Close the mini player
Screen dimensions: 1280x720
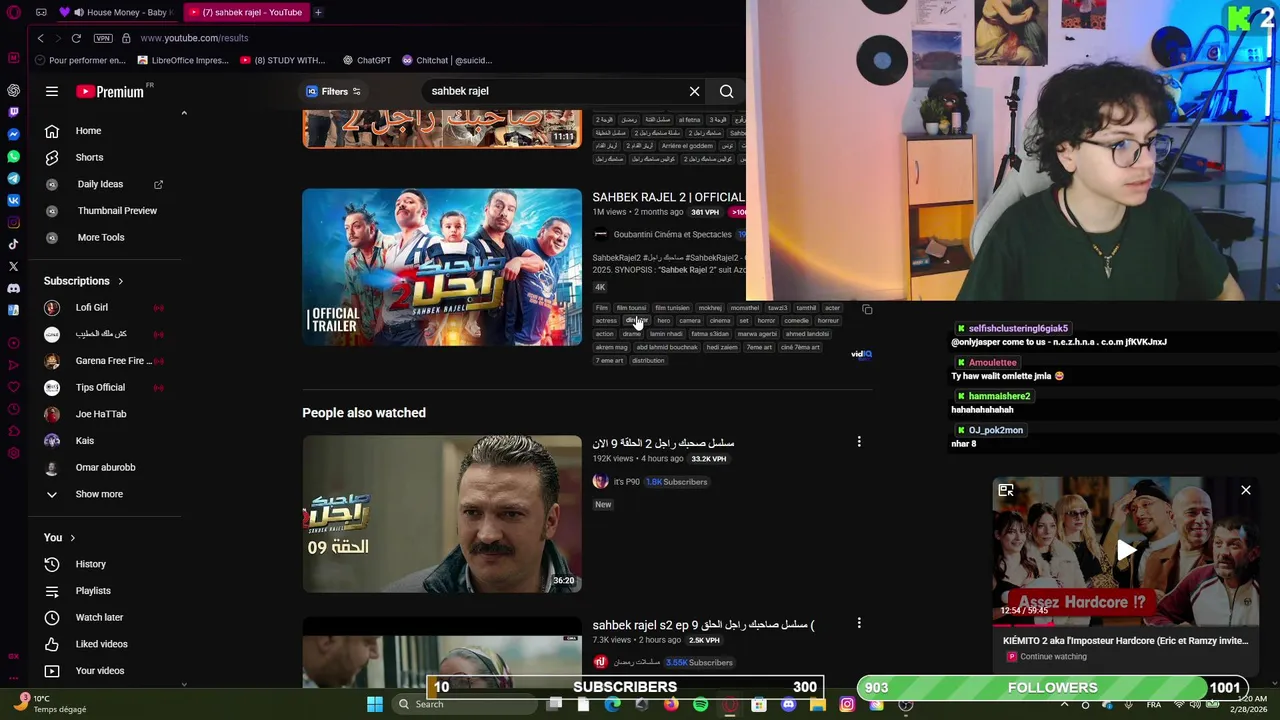click(1246, 490)
